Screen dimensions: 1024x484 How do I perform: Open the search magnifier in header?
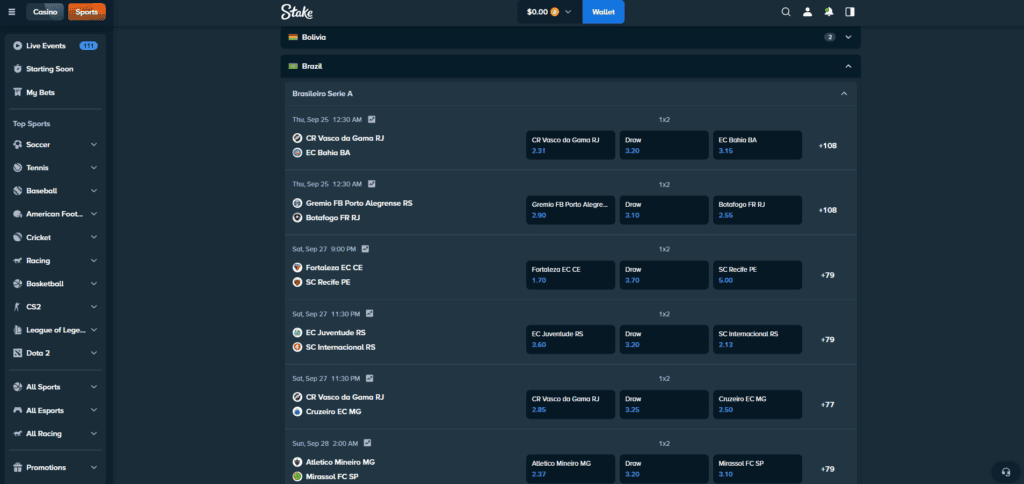pos(786,12)
